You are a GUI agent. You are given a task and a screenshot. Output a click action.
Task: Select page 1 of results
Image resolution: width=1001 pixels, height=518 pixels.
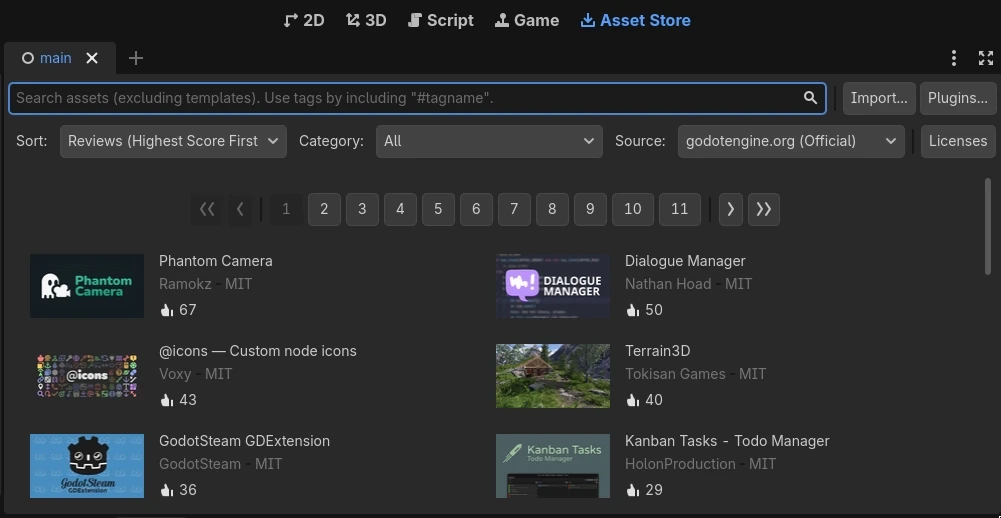pos(286,209)
